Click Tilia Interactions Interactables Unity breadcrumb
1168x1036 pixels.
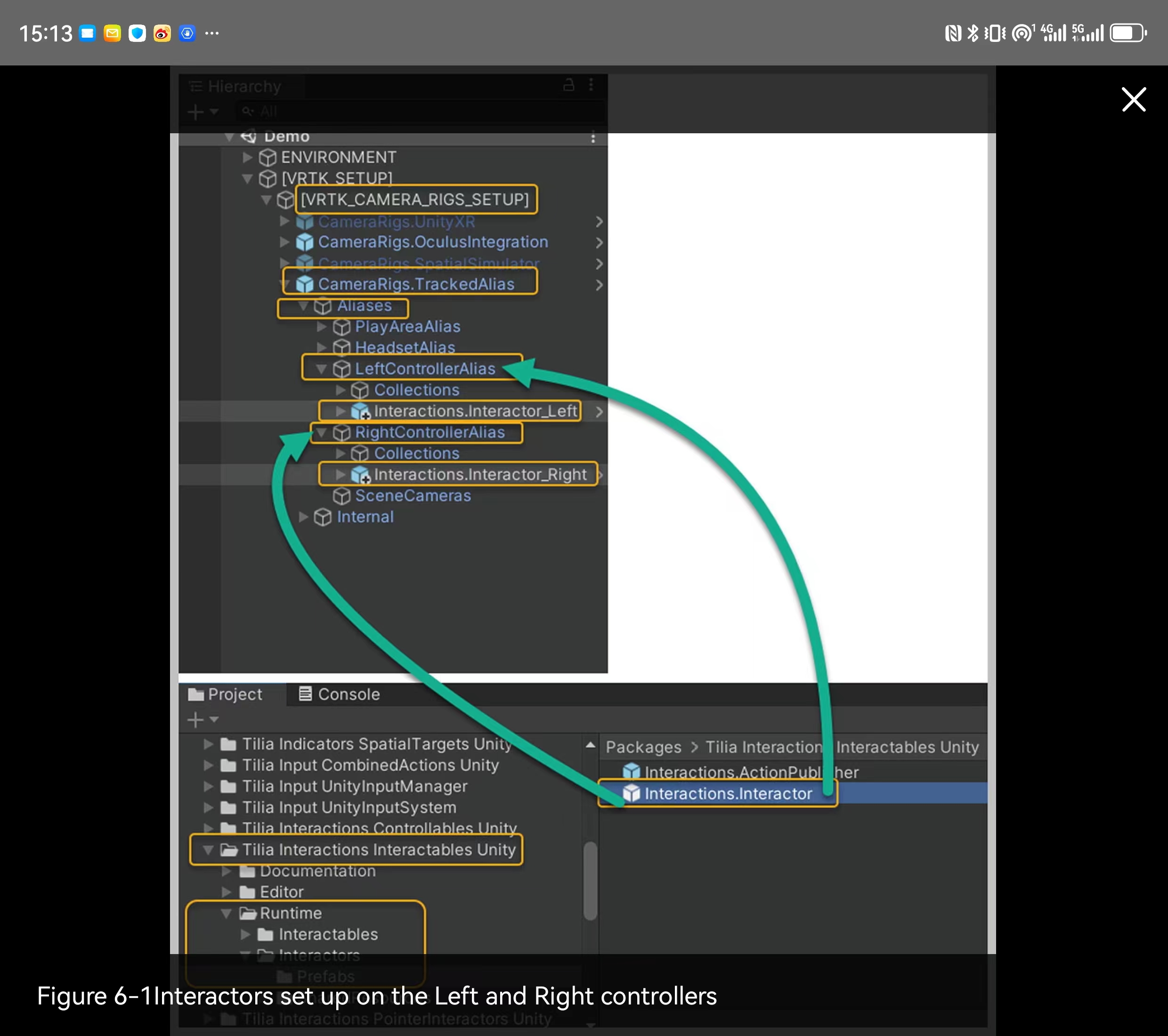842,747
